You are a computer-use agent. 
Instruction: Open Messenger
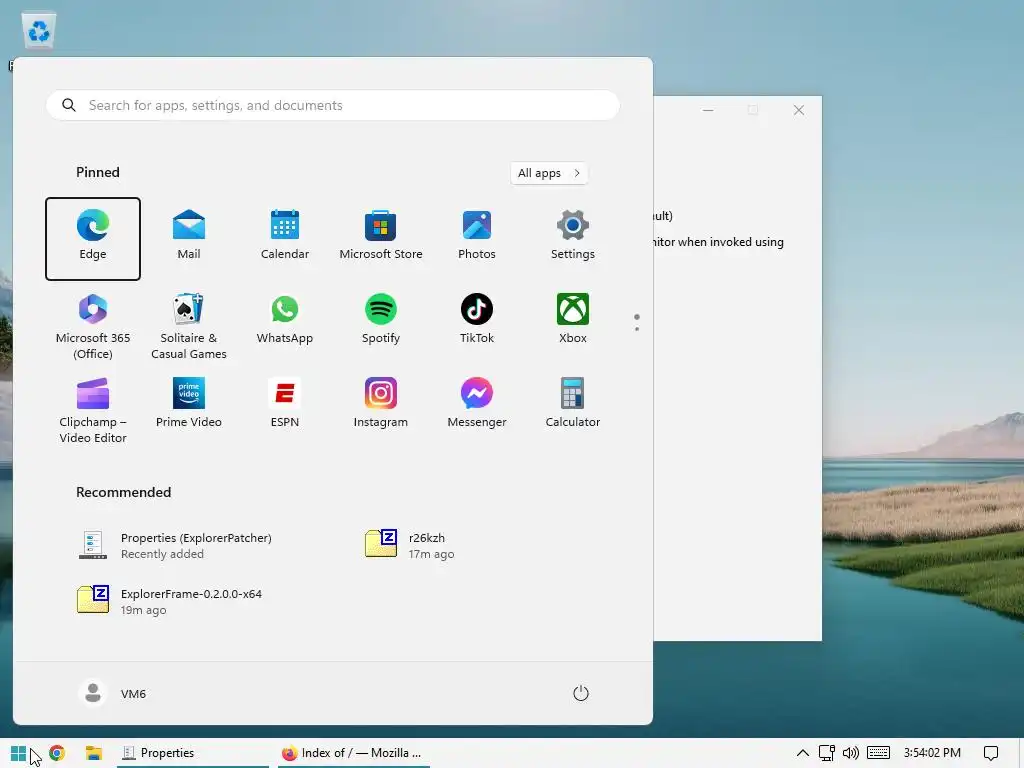pyautogui.click(x=477, y=406)
